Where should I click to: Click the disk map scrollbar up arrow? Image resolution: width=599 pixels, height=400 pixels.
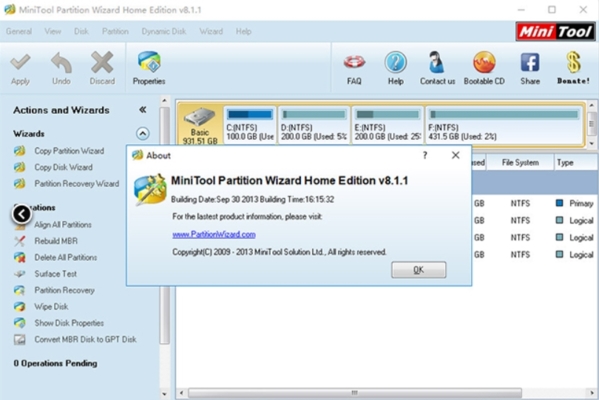click(x=592, y=105)
